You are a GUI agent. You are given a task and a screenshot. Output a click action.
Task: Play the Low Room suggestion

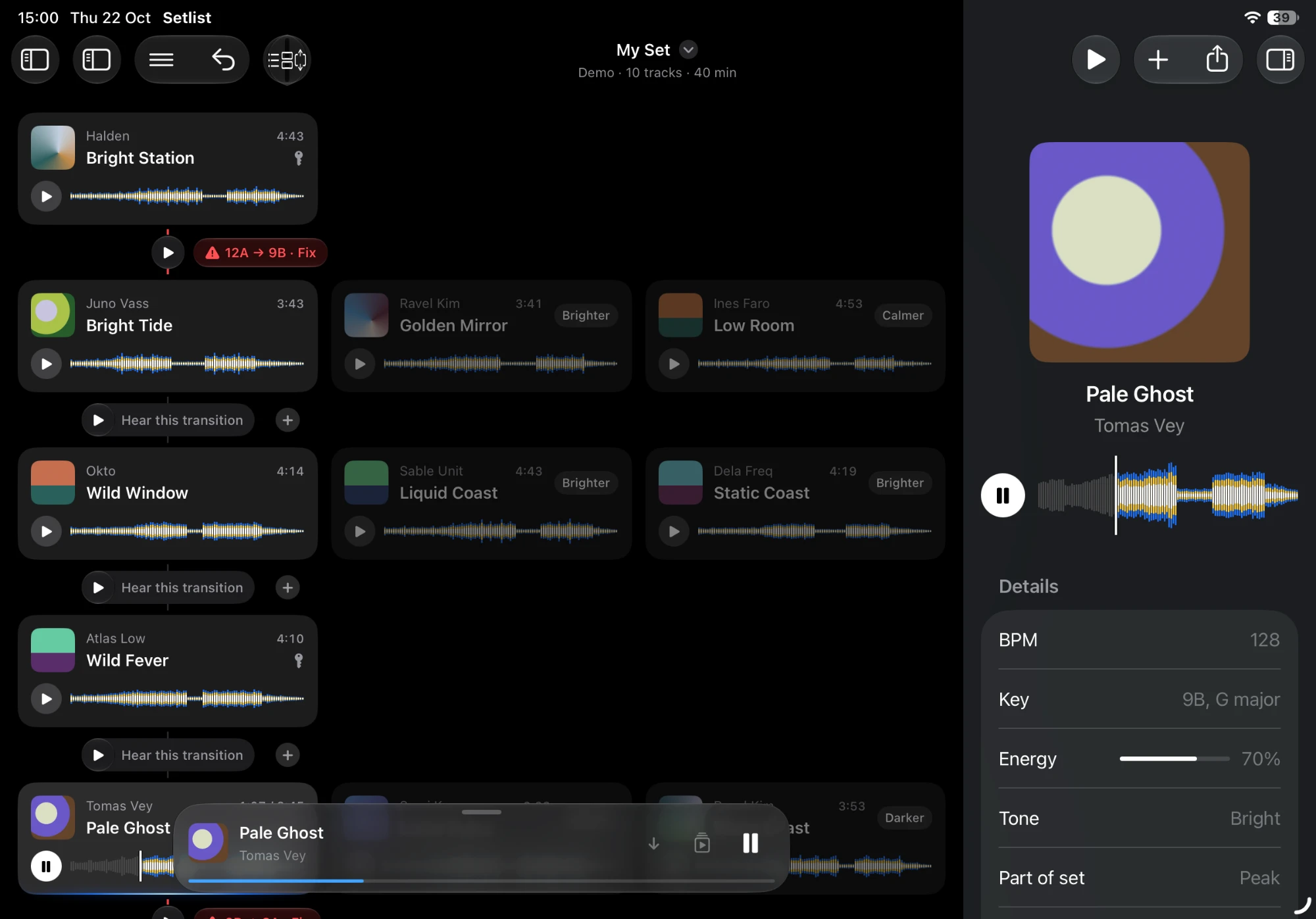coord(674,364)
